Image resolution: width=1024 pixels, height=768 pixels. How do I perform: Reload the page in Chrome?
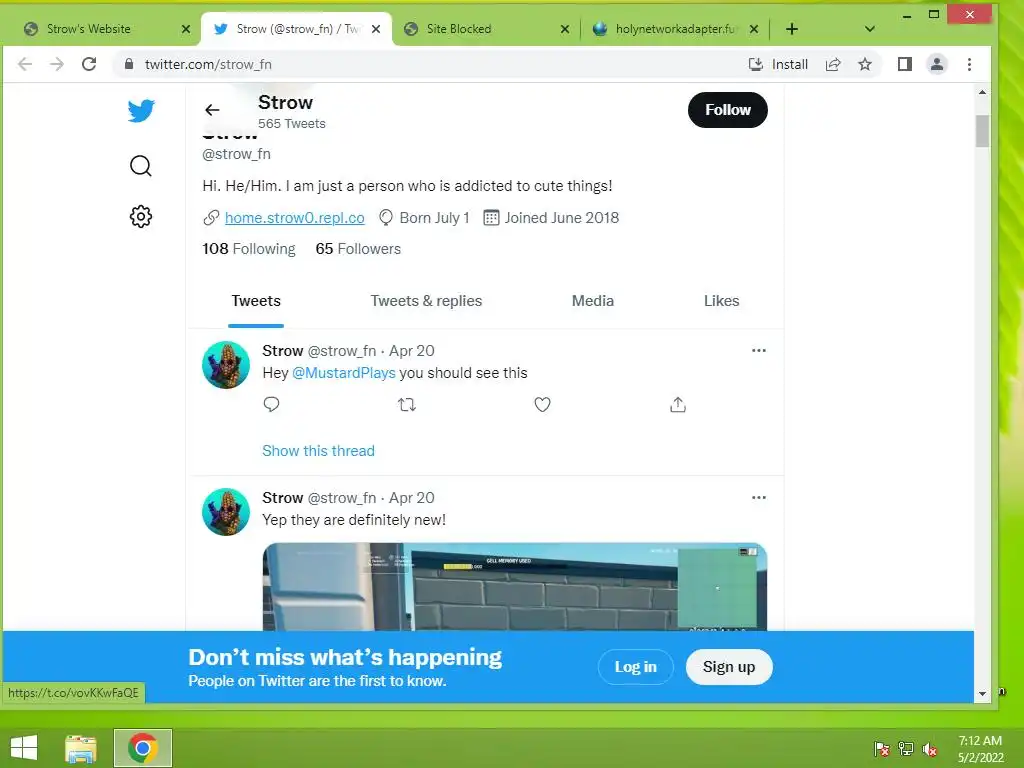pos(89,64)
